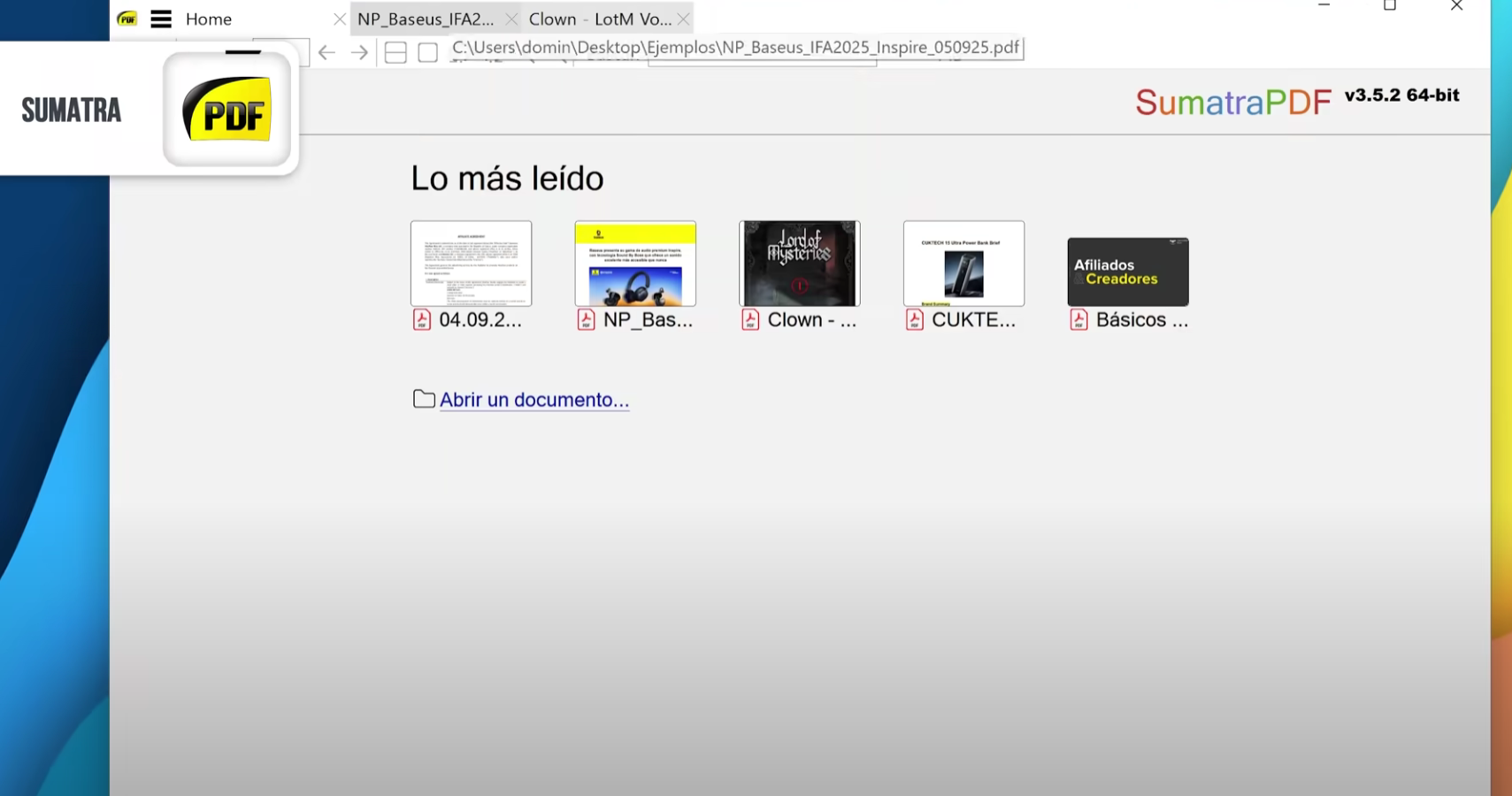Viewport: 1512px width, 796px height.
Task: Click PDF icon beside CUKTE... file
Action: 915,320
